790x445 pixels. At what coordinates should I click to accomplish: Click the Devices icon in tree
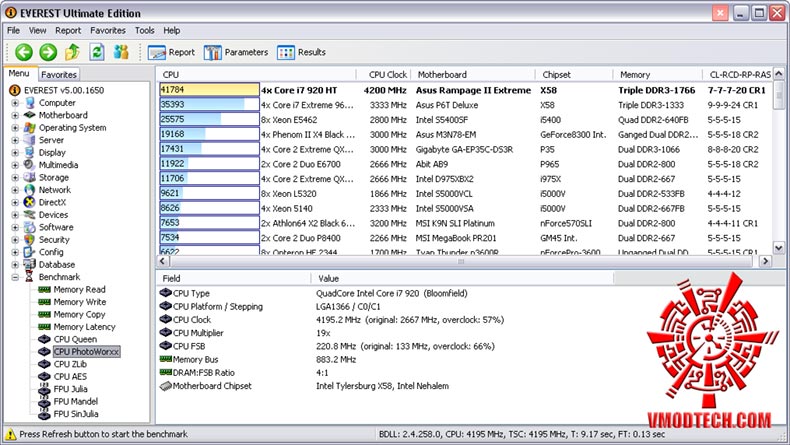pyautogui.click(x=30, y=215)
